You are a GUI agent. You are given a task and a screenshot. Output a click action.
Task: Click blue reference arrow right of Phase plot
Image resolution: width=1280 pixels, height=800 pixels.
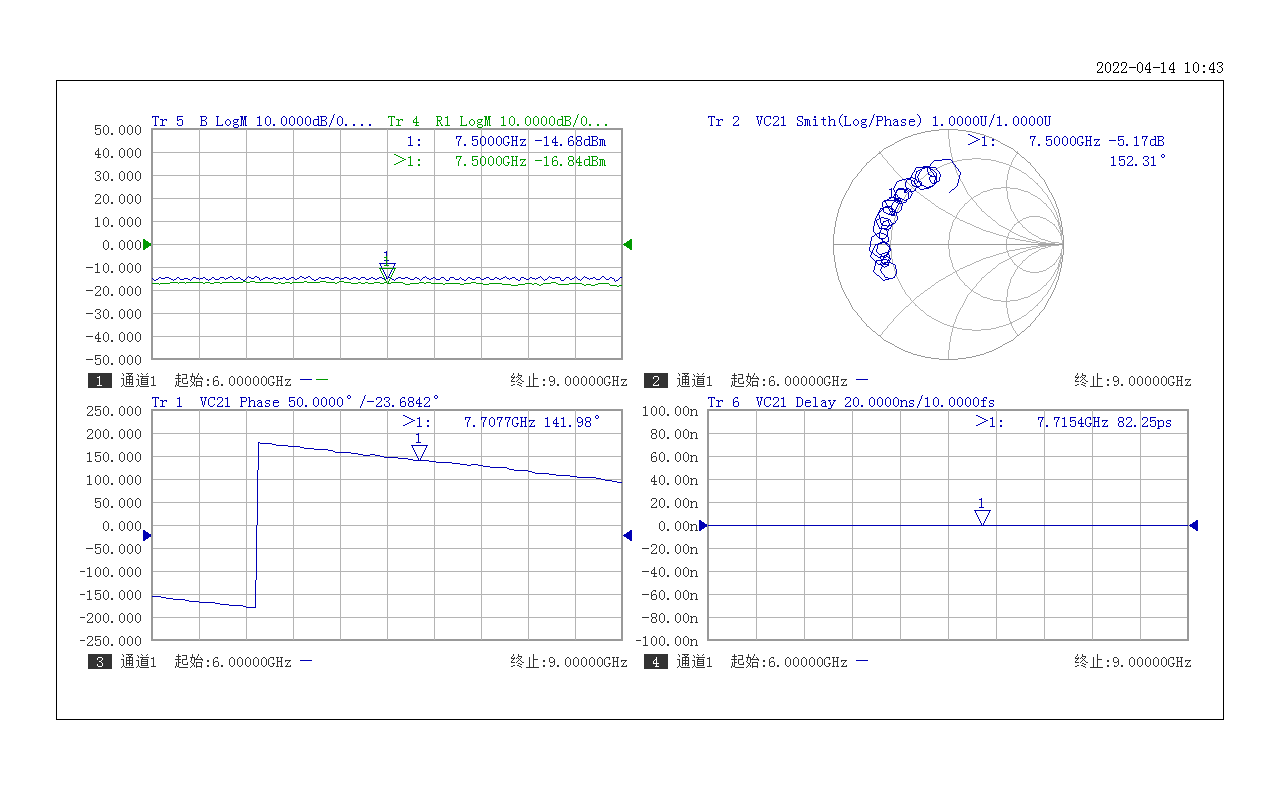pos(628,536)
